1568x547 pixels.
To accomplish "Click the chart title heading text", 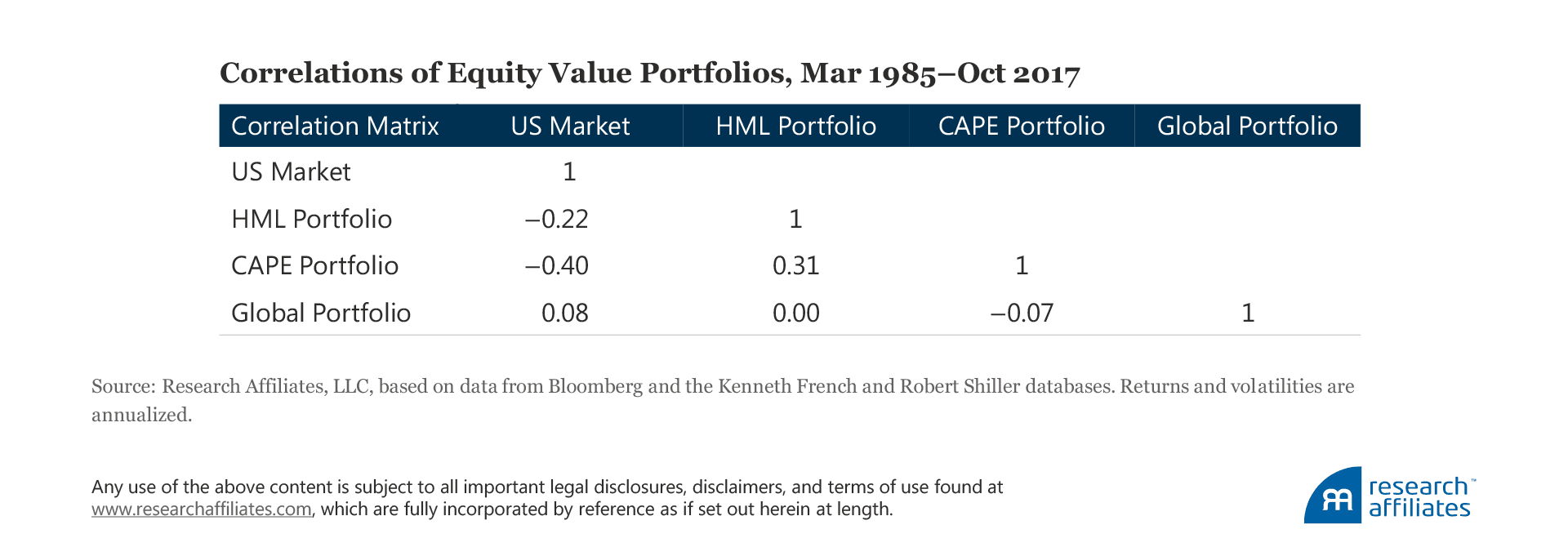I will click(649, 73).
